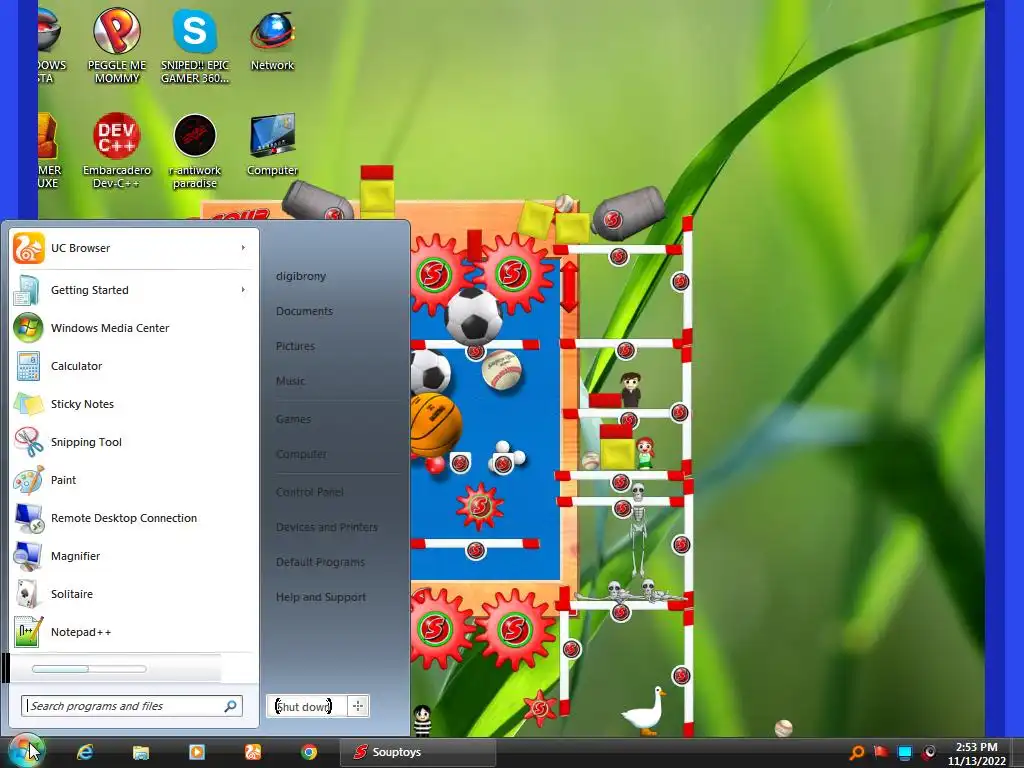
Task: Open File Explorer from taskbar
Action: [x=140, y=752]
